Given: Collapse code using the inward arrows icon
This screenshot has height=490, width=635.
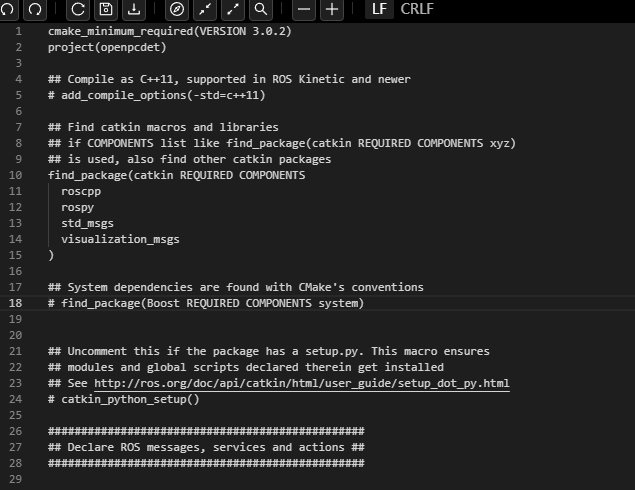Looking at the screenshot, I should point(205,9).
